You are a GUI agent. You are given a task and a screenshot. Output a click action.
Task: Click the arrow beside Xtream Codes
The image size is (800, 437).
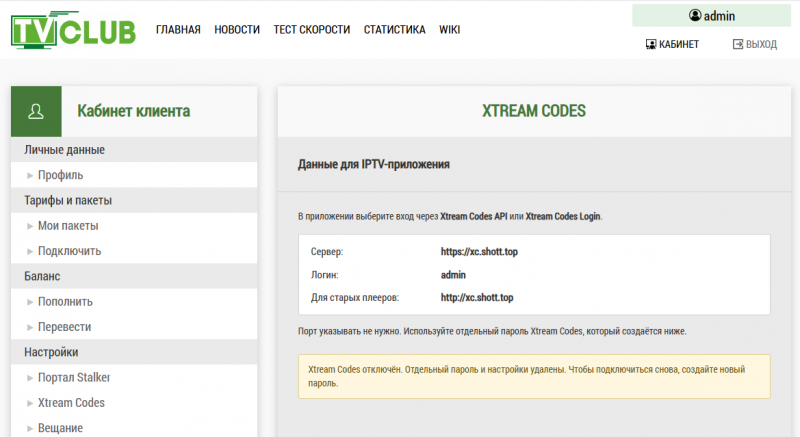pos(30,403)
